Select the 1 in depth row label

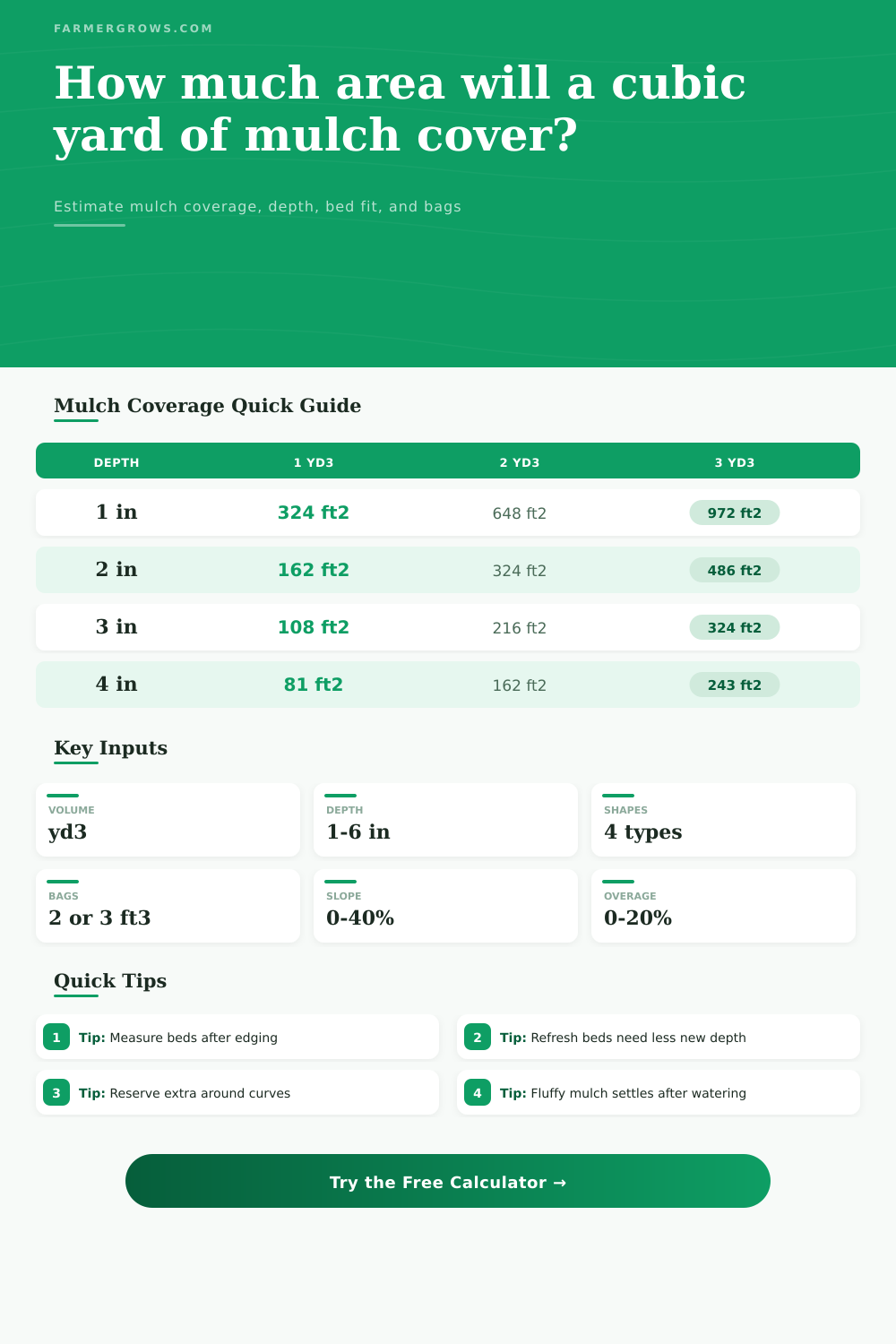click(x=116, y=512)
